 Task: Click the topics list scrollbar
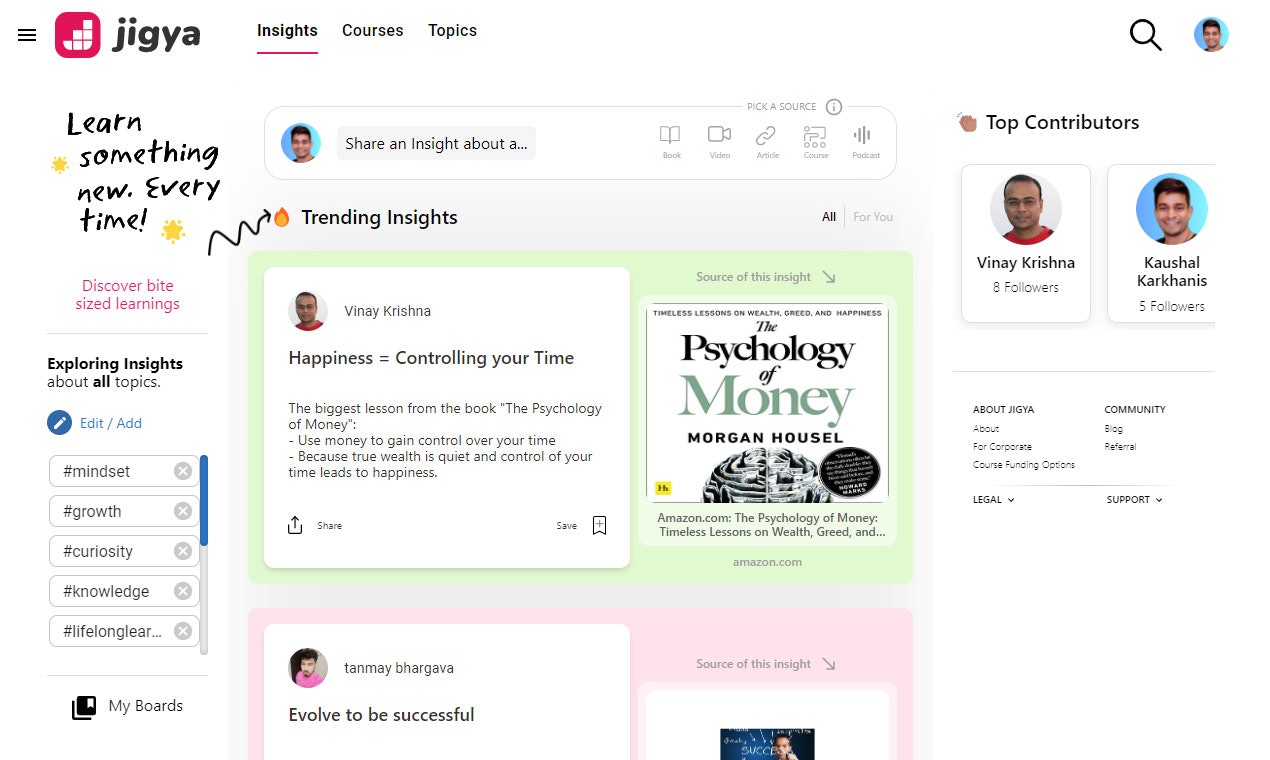coord(204,554)
